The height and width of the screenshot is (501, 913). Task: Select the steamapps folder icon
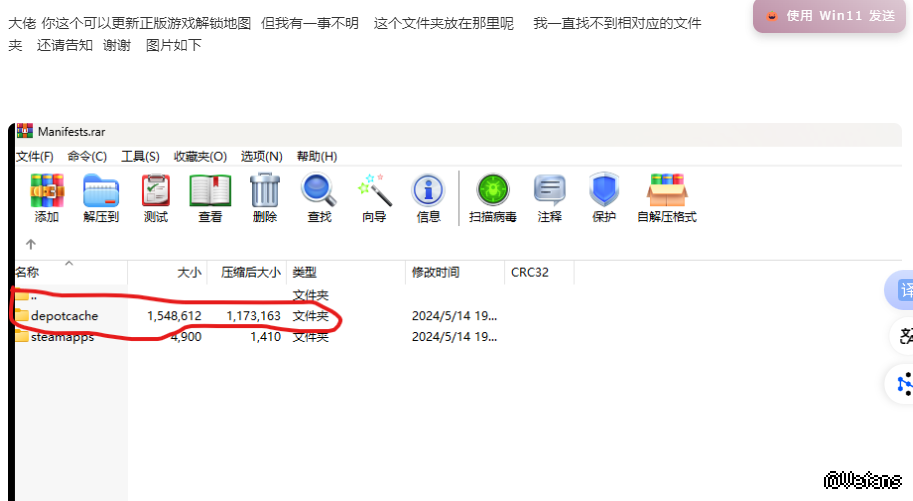point(22,336)
